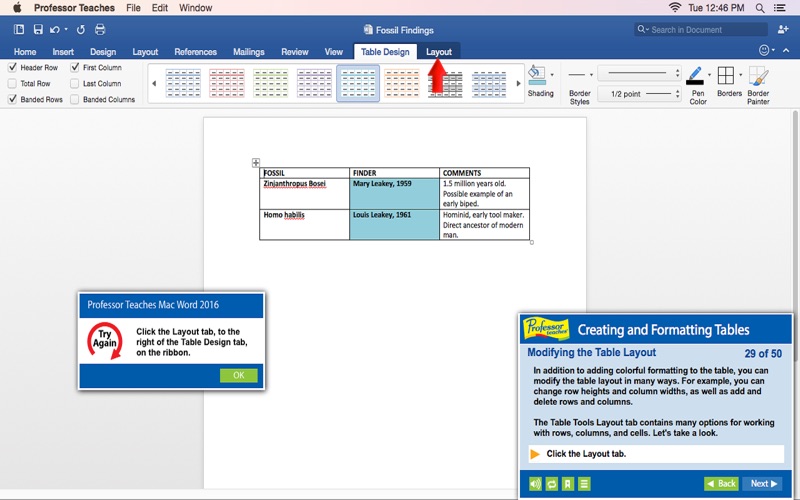Click the Table Layout tab right of Table Design

point(439,52)
